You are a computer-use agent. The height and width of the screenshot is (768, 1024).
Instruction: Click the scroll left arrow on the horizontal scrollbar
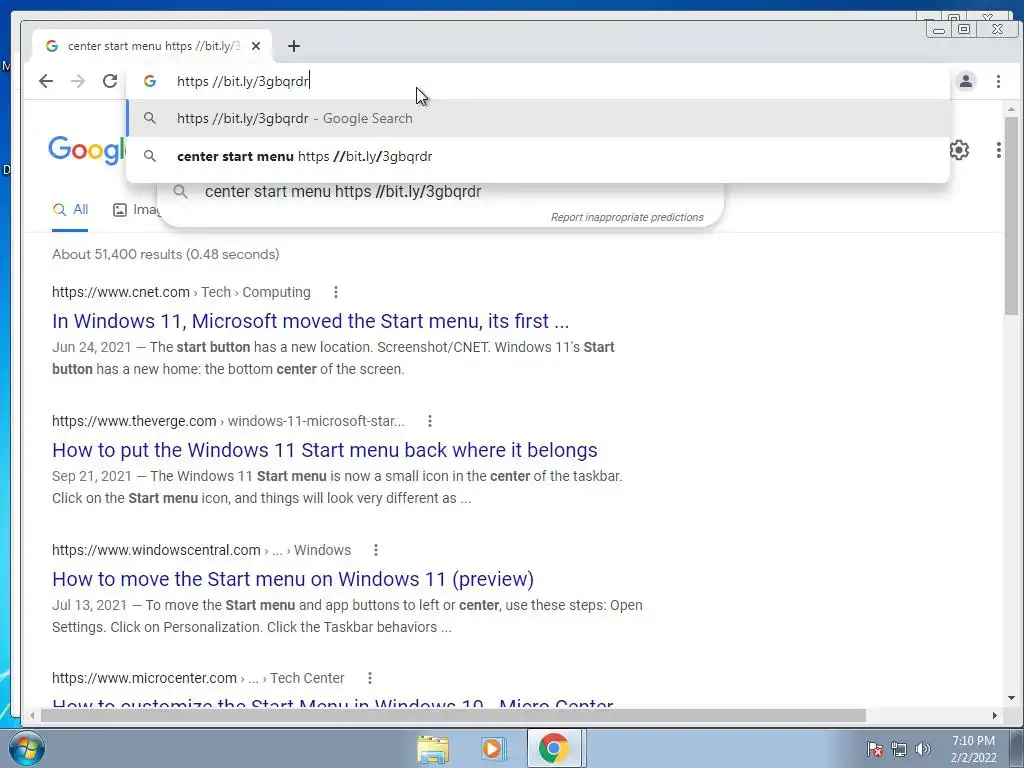click(x=32, y=716)
